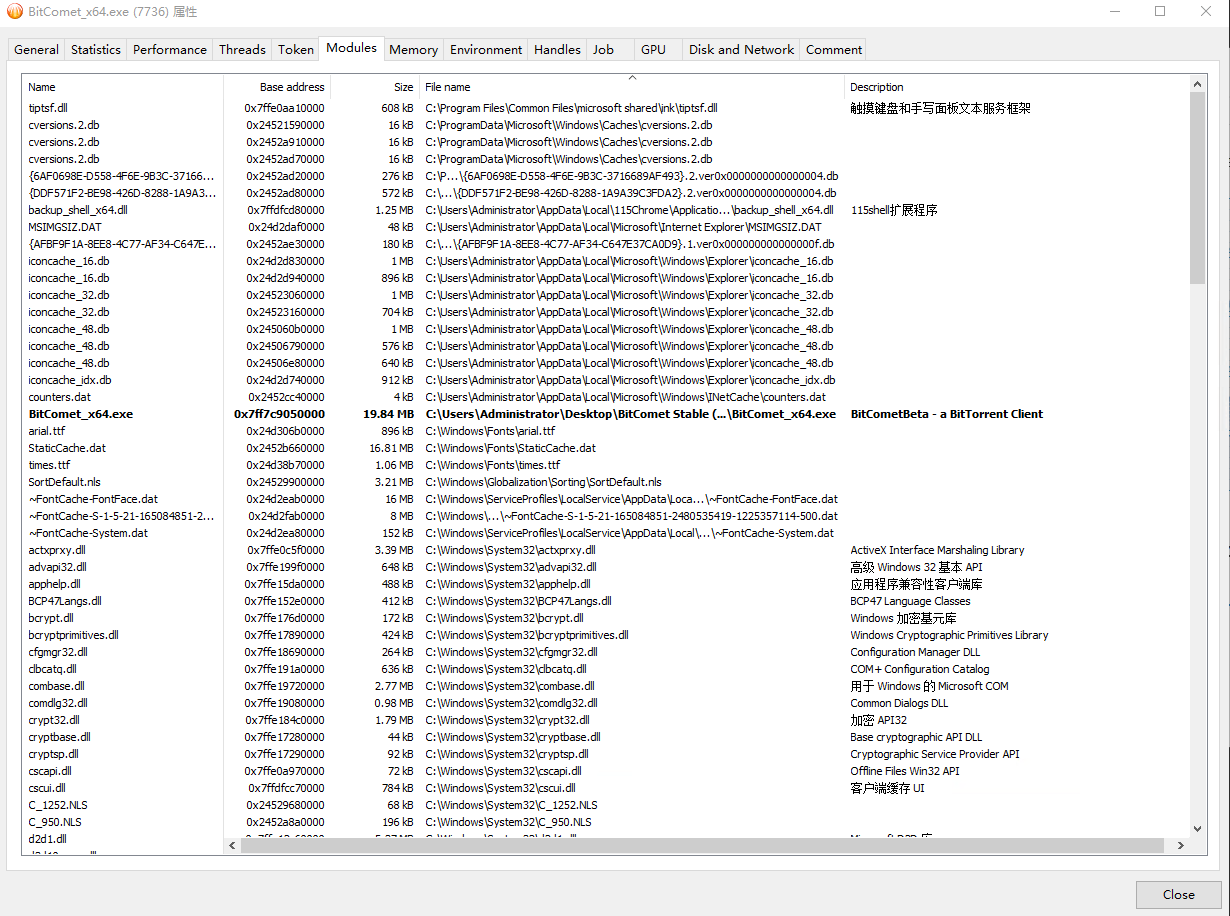Viewport: 1230px width, 916px height.
Task: Click the vertical scrollbar up arrow
Action: tap(1198, 87)
